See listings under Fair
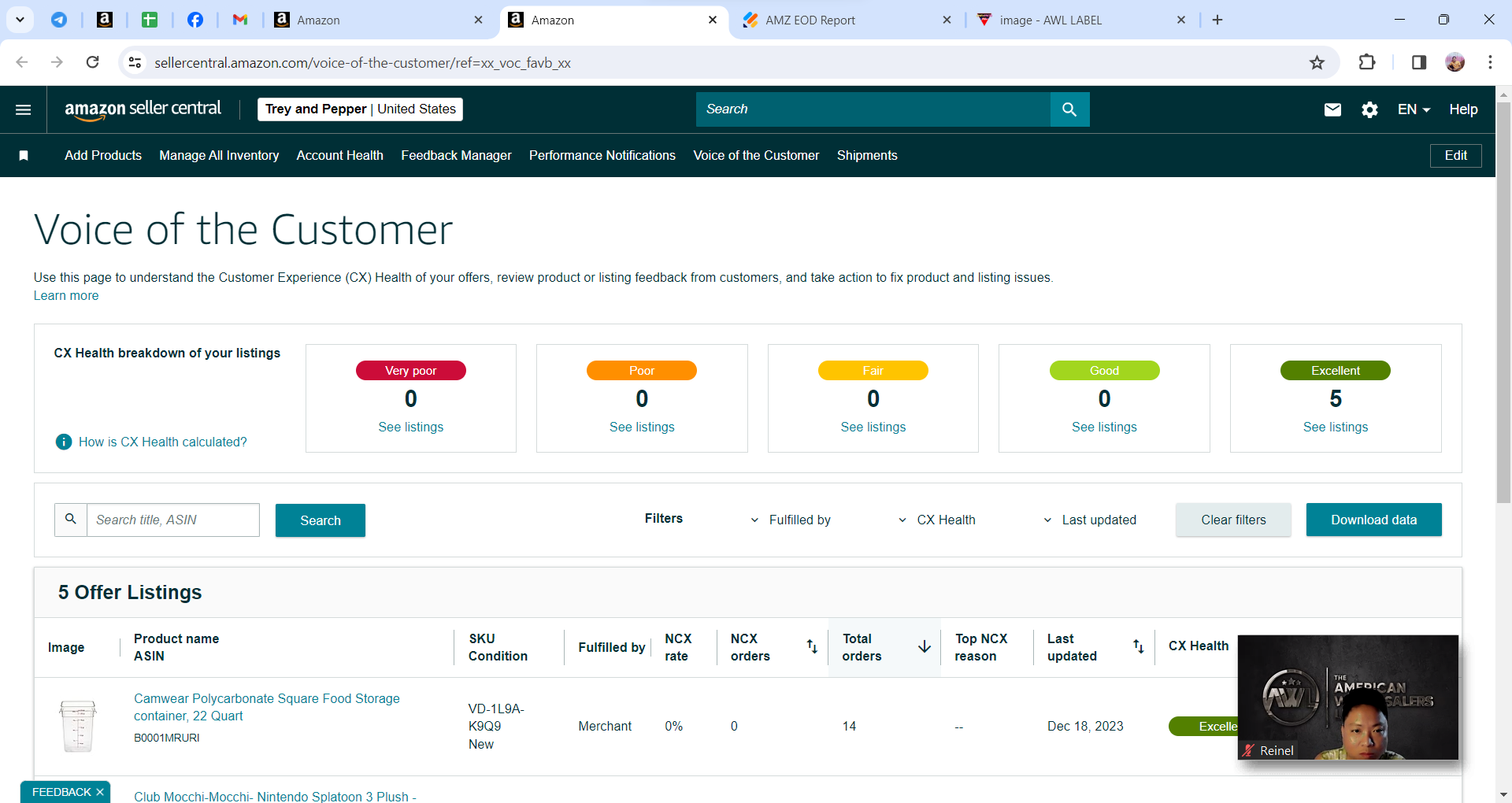 click(x=873, y=427)
